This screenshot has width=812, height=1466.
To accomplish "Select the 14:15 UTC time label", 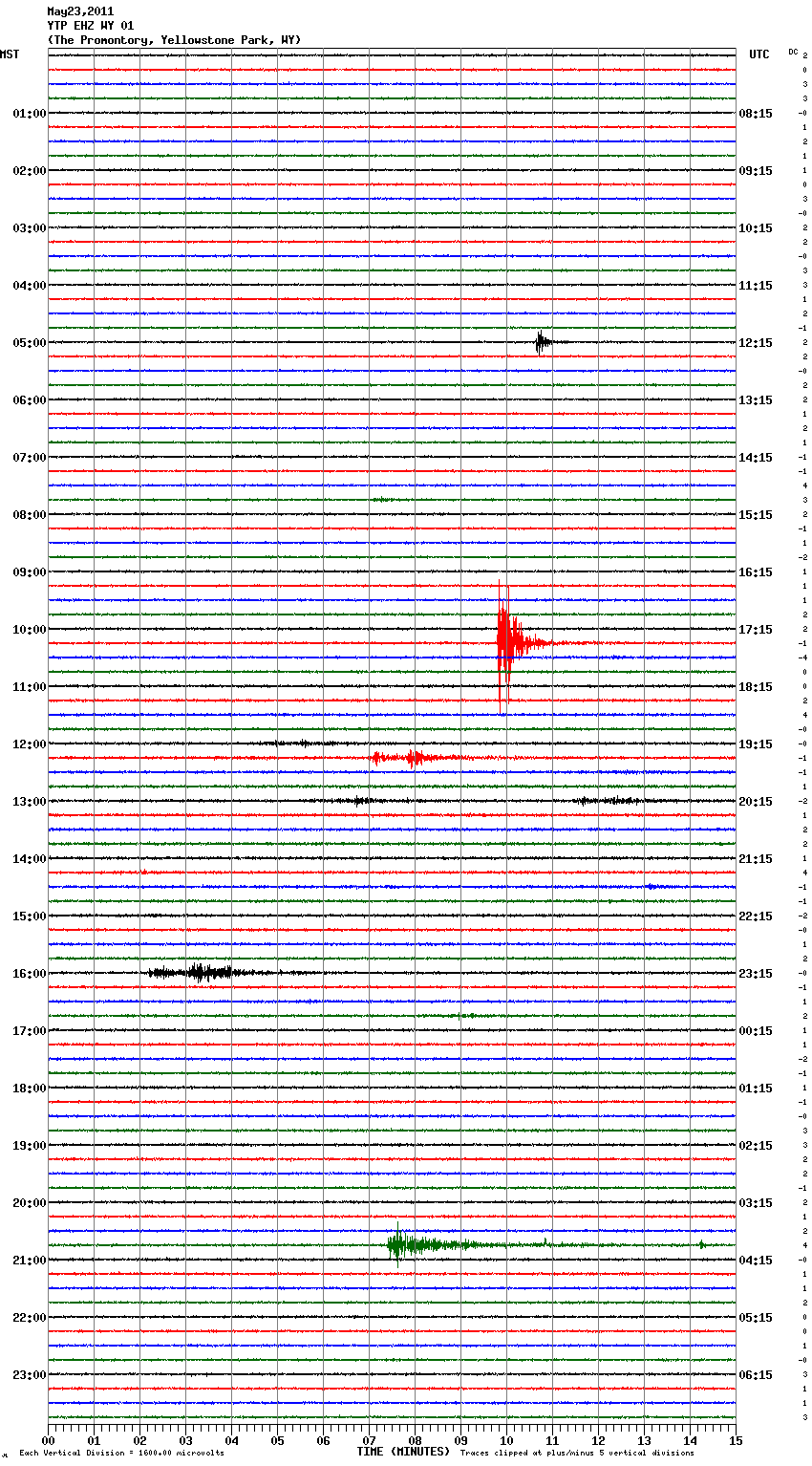I will point(756,458).
